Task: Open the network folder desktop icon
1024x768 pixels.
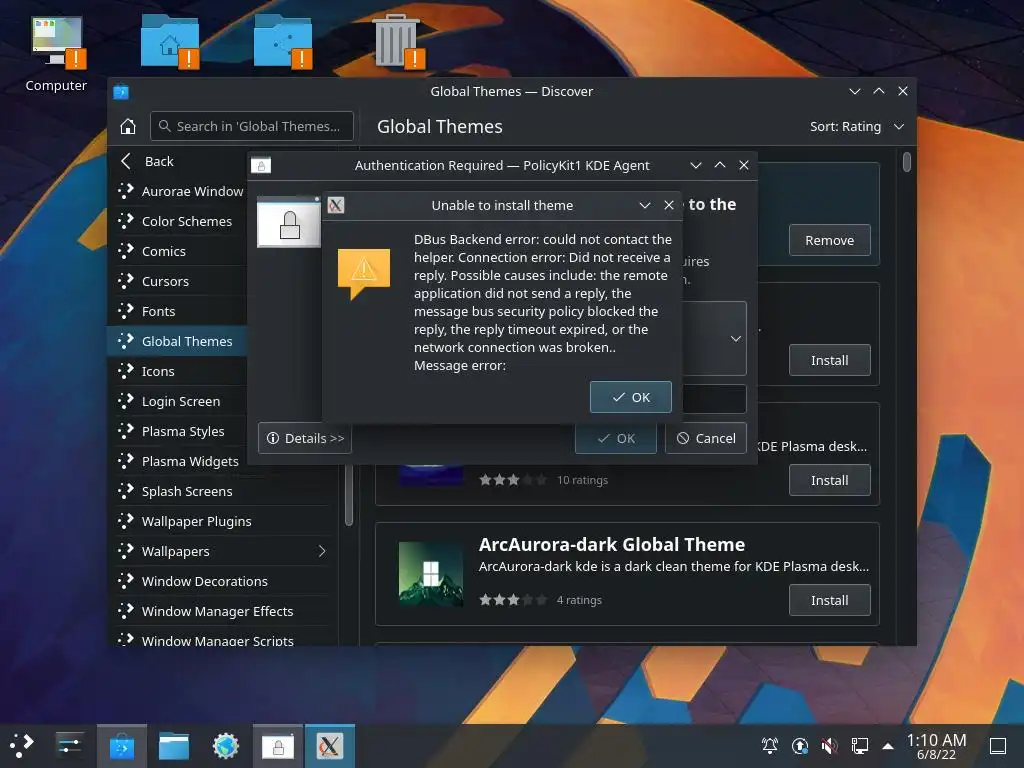Action: pos(283,42)
